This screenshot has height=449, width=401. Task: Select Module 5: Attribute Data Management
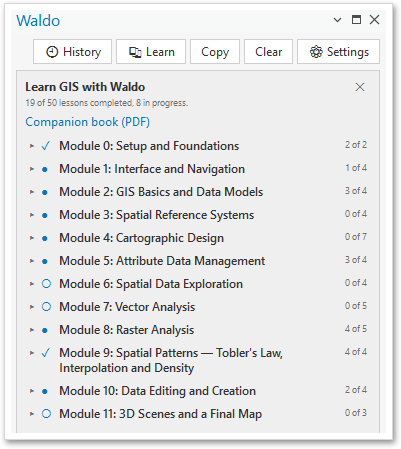coord(162,261)
